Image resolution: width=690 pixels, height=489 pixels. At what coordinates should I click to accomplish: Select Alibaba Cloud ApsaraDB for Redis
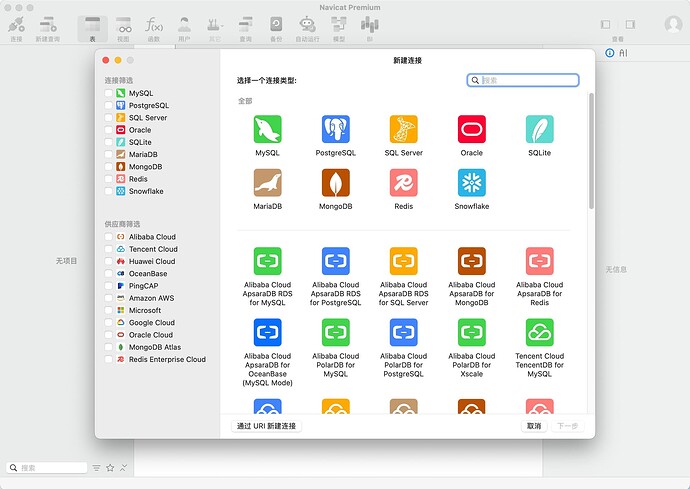pyautogui.click(x=540, y=261)
